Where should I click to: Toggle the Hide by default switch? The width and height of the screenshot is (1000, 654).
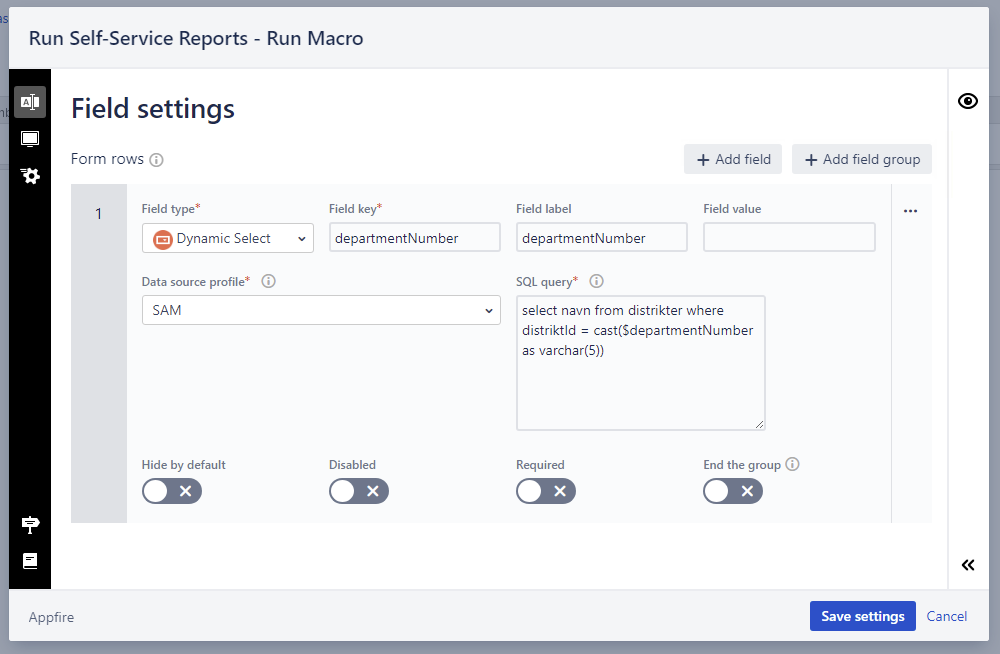click(172, 491)
